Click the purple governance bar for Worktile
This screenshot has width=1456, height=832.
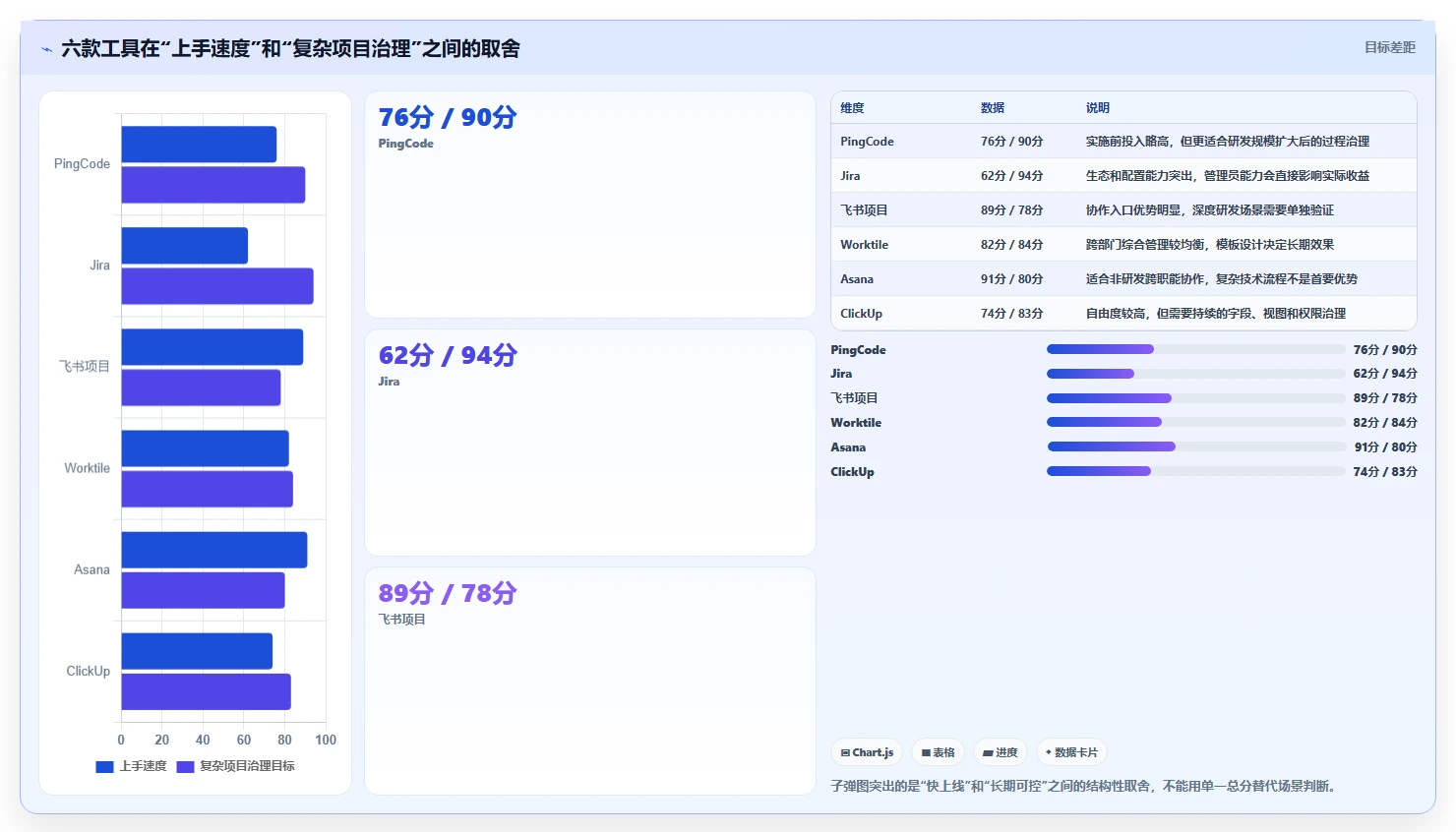tap(207, 489)
